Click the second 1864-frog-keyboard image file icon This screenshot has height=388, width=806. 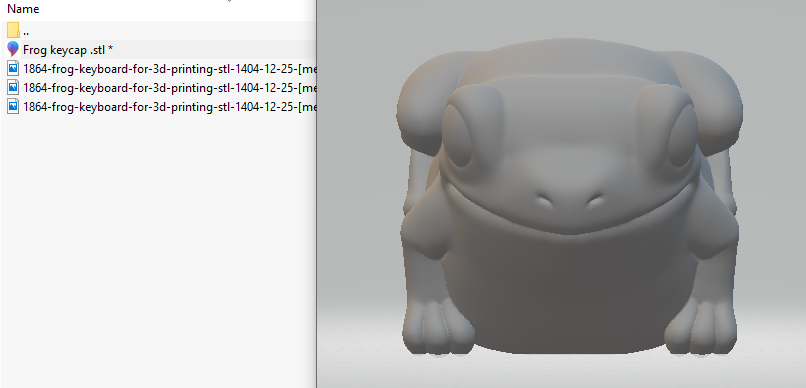[x=13, y=87]
